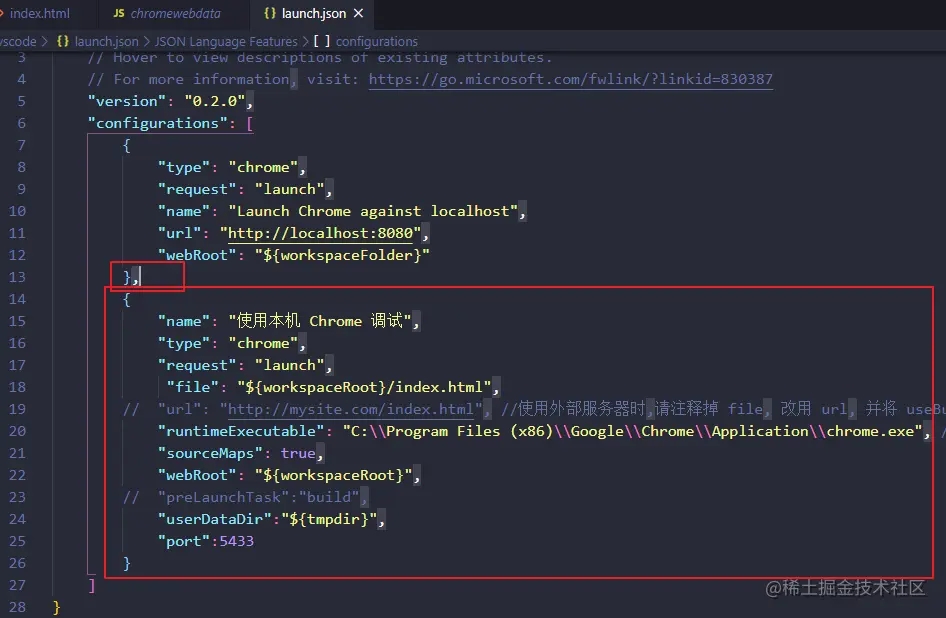Click the "${workspaceRoot}/index.html" file value
946x618 pixels.
pyautogui.click(x=364, y=387)
